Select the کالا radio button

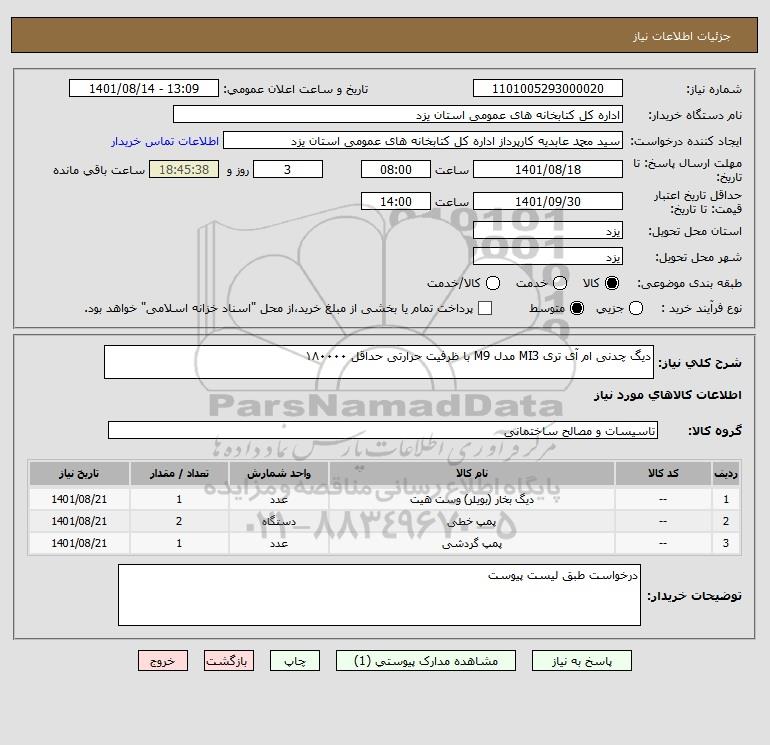pyautogui.click(x=612, y=283)
